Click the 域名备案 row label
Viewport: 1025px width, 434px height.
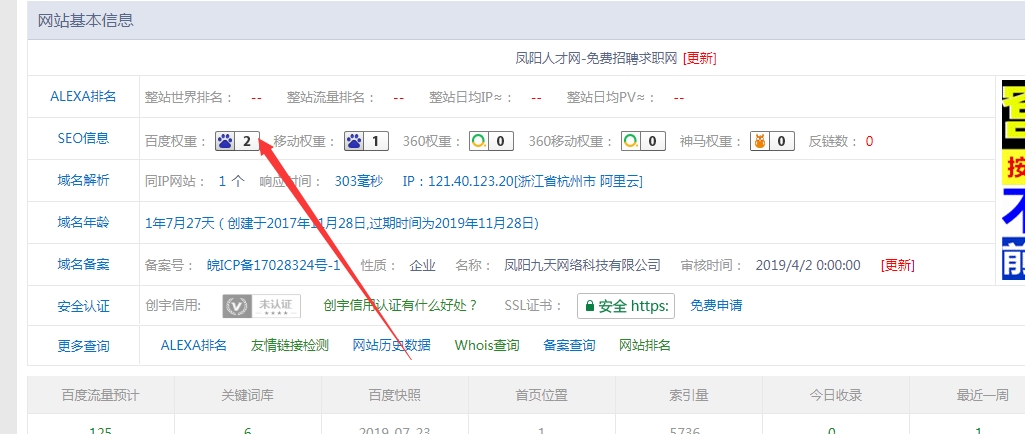pyautogui.click(x=83, y=264)
